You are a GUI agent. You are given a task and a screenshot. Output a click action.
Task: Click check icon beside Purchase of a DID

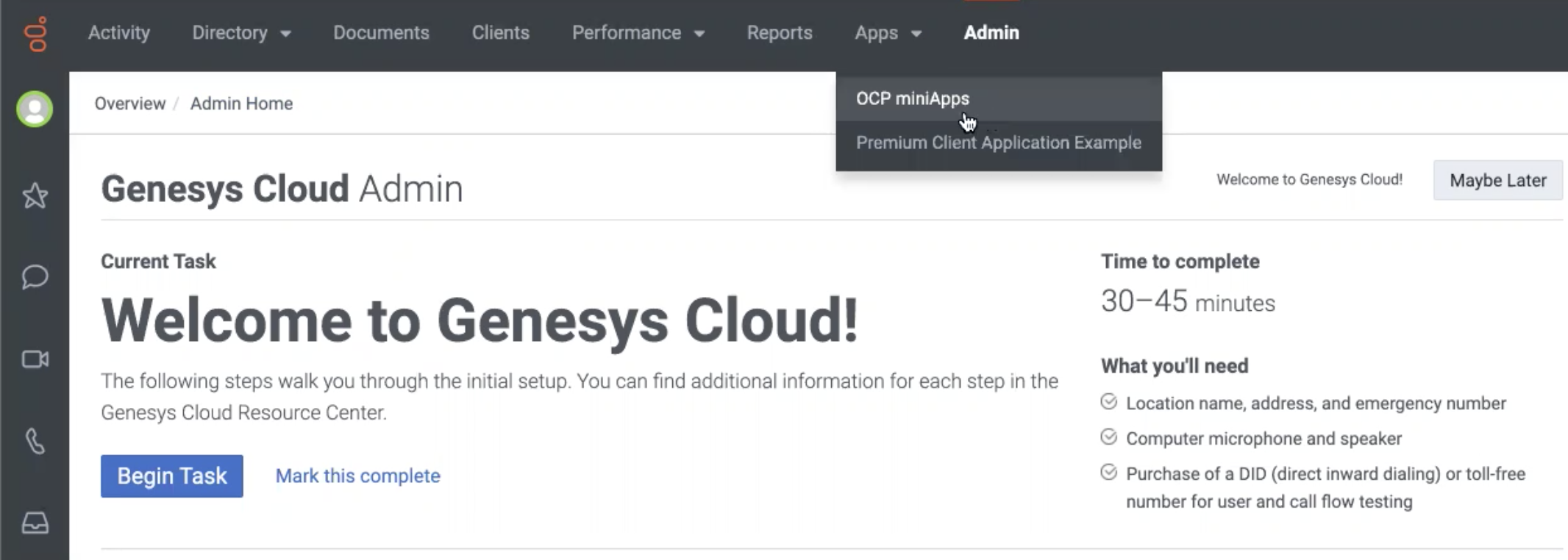pos(1109,473)
